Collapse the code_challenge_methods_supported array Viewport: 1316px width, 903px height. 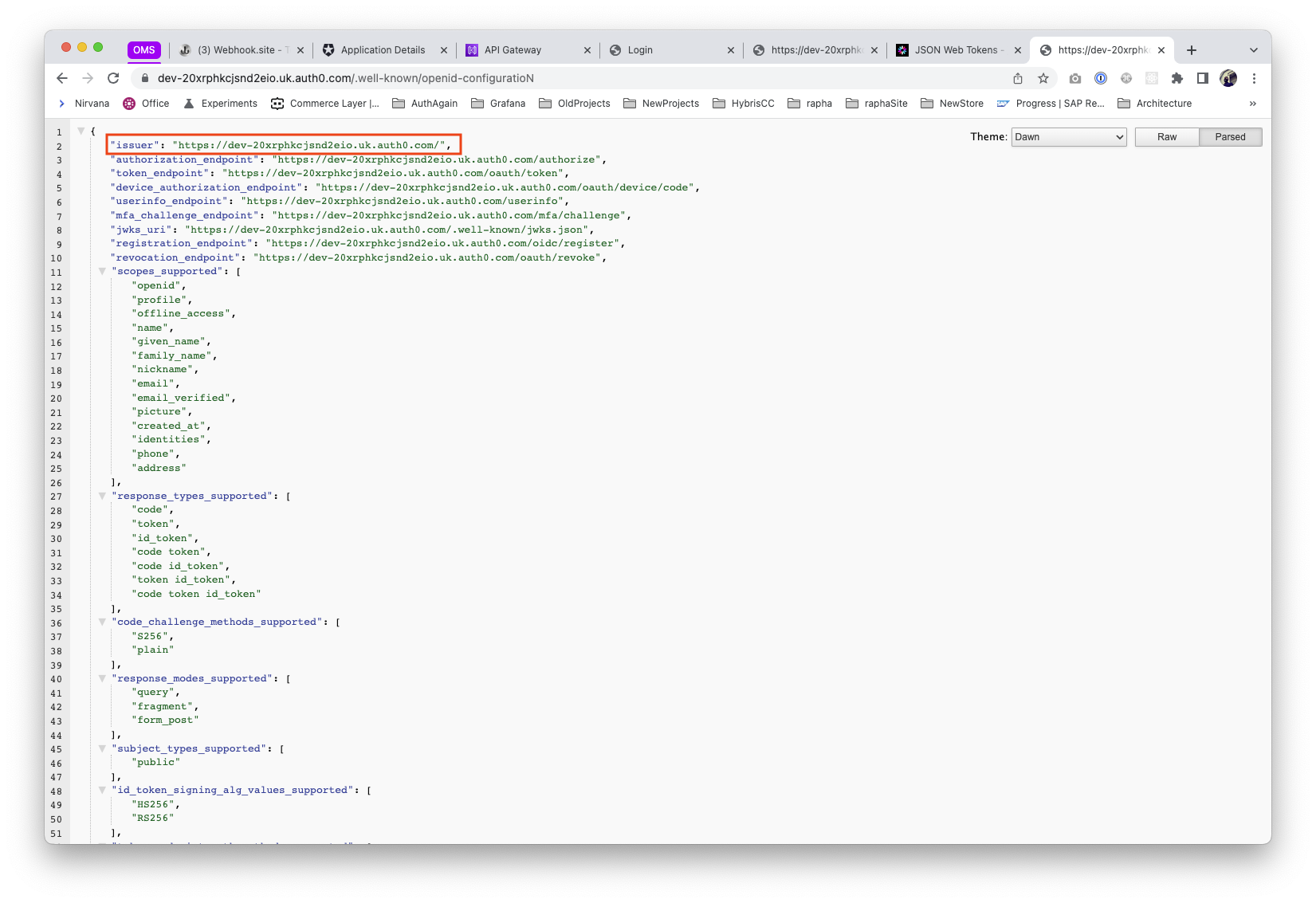[x=102, y=622]
